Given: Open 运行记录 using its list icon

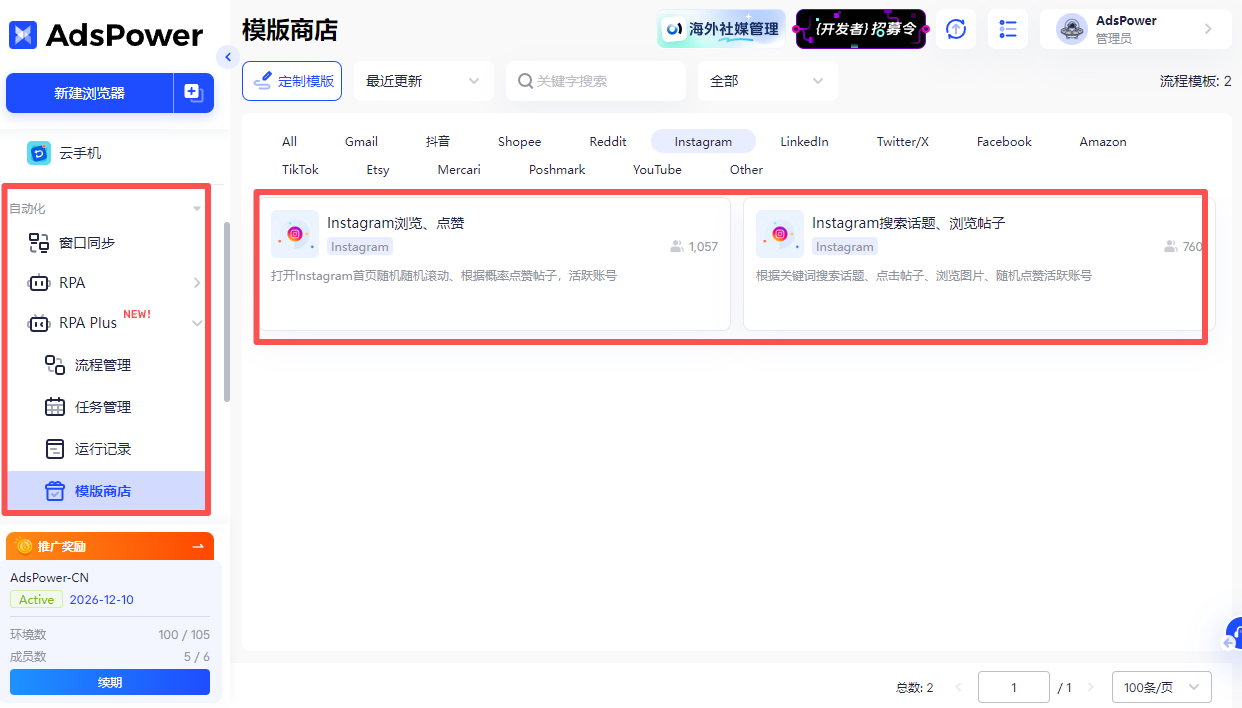Looking at the screenshot, I should [x=57, y=448].
